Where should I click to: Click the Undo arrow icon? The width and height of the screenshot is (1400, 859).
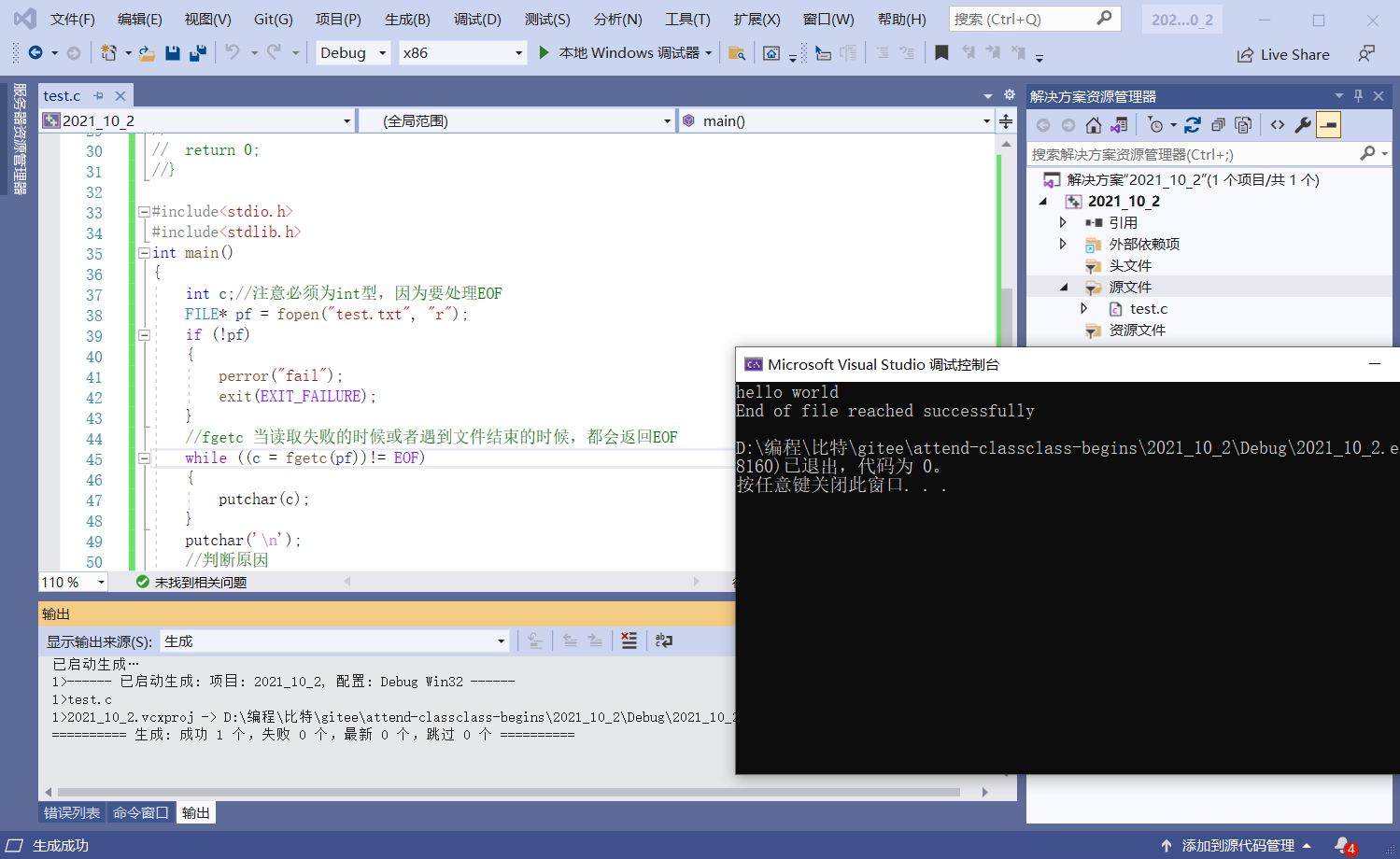pyautogui.click(x=233, y=53)
